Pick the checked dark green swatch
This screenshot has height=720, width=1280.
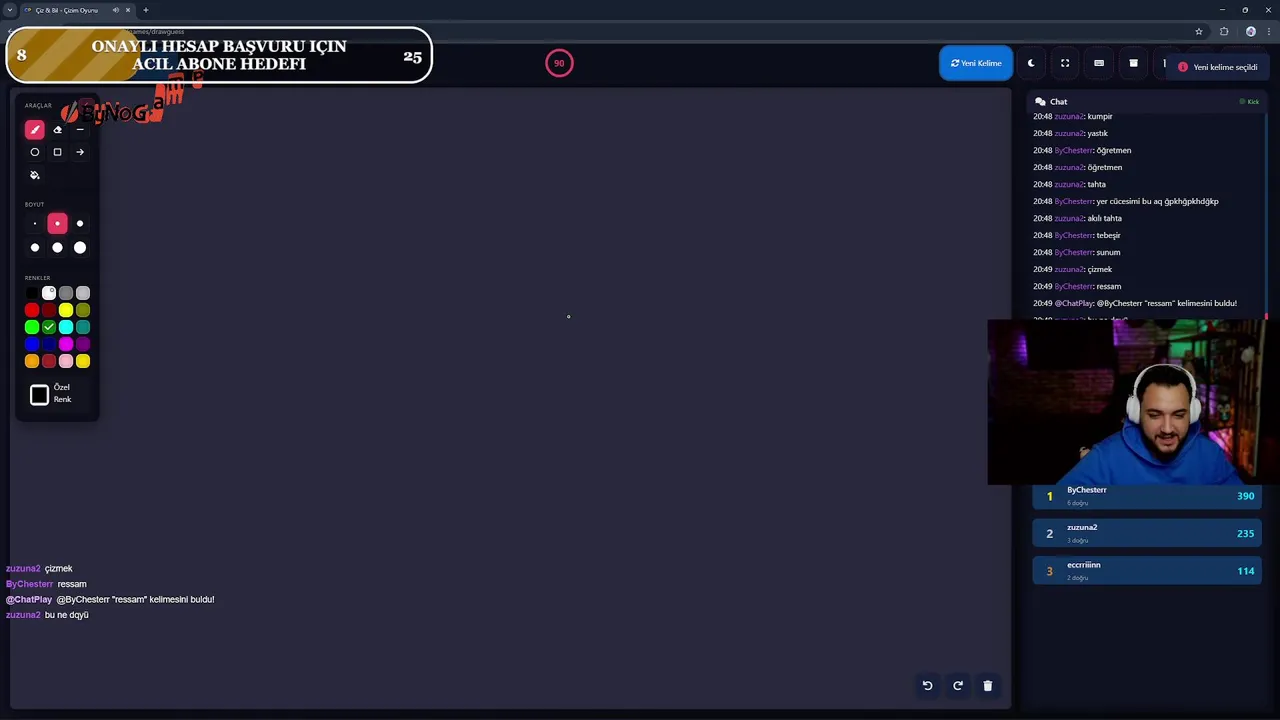[x=49, y=327]
